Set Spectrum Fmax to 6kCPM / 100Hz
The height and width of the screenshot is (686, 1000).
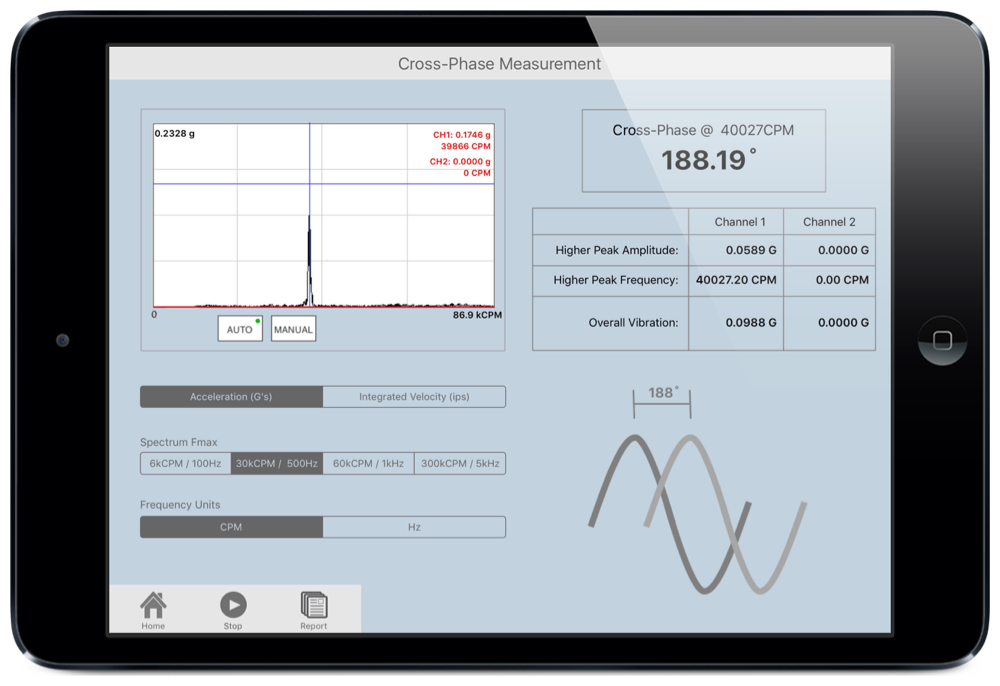(x=186, y=463)
